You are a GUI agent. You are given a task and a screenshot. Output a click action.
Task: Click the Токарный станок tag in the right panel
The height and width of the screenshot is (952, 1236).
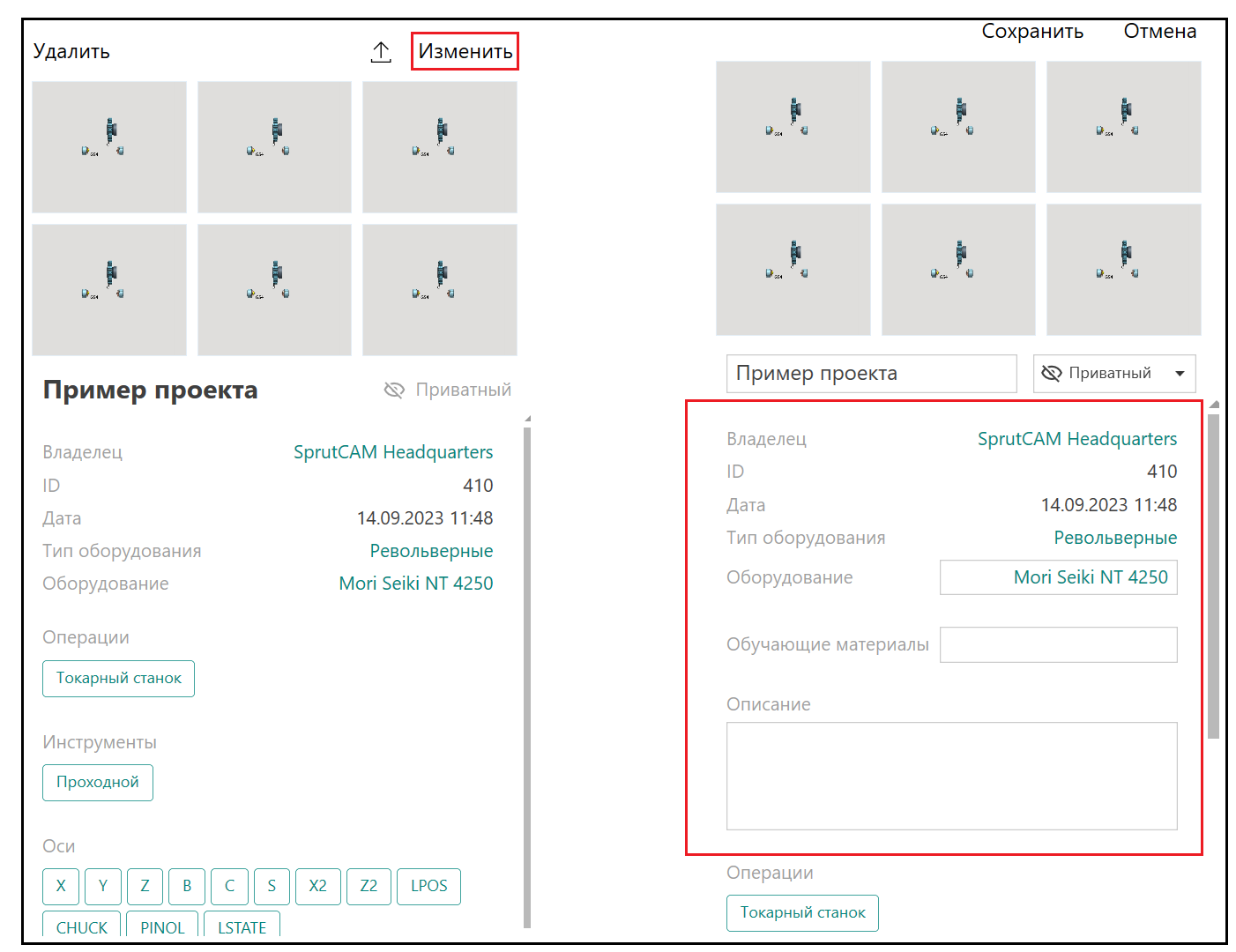click(x=802, y=913)
